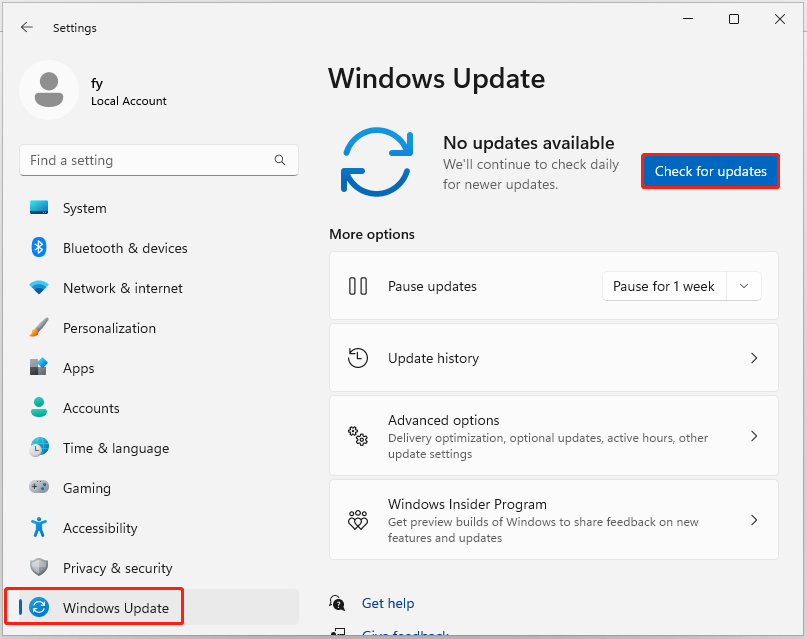Select the Accessibility icon
The width and height of the screenshot is (807, 639).
(x=38, y=528)
